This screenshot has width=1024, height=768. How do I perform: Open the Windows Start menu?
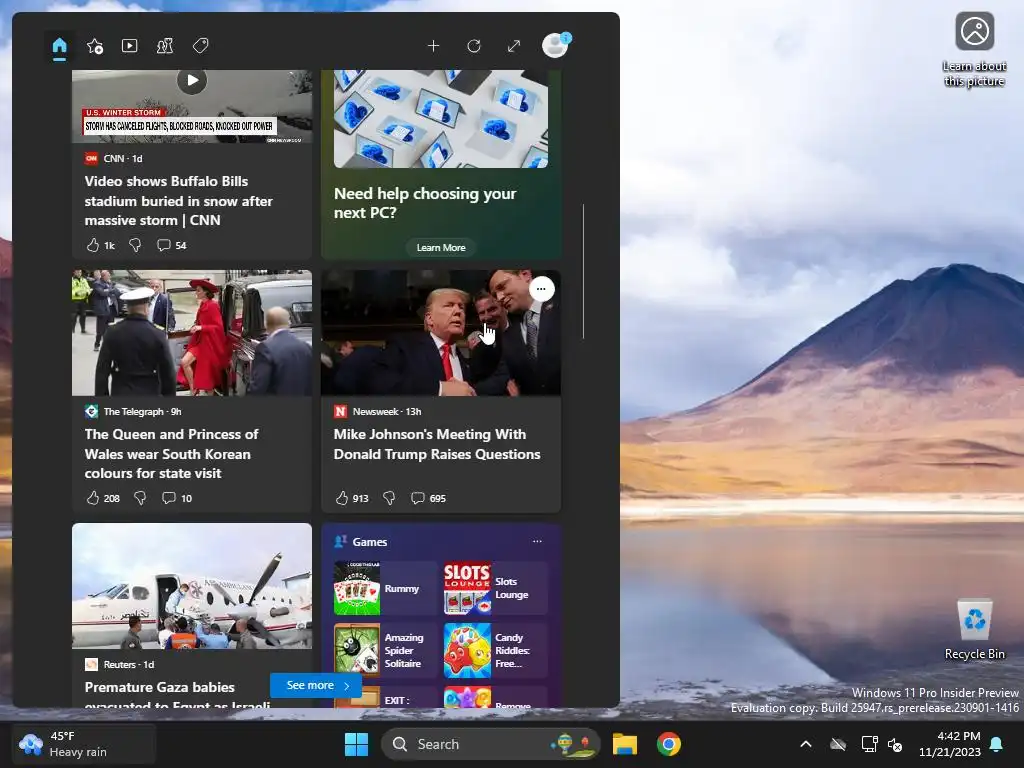[x=357, y=744]
